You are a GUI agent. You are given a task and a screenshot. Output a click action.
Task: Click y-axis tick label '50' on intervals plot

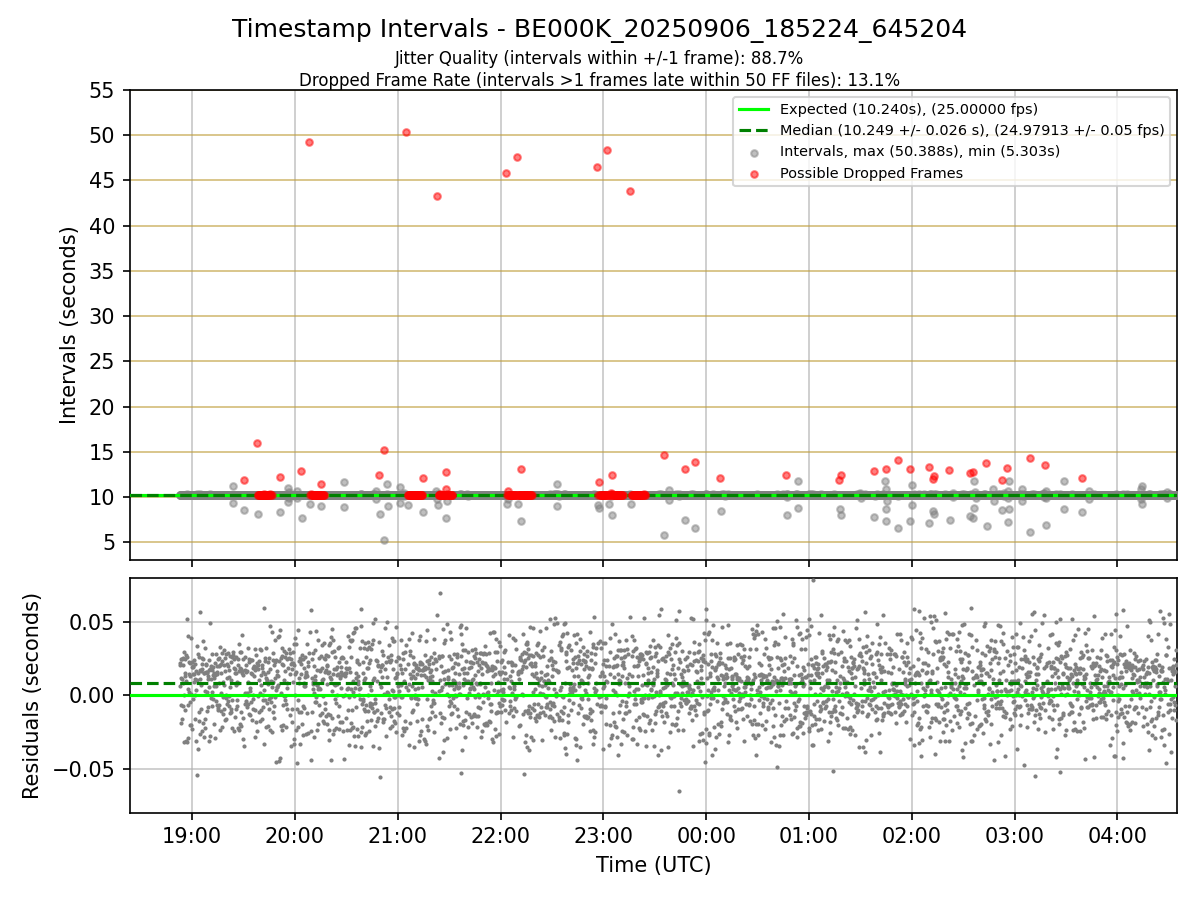[x=103, y=135]
